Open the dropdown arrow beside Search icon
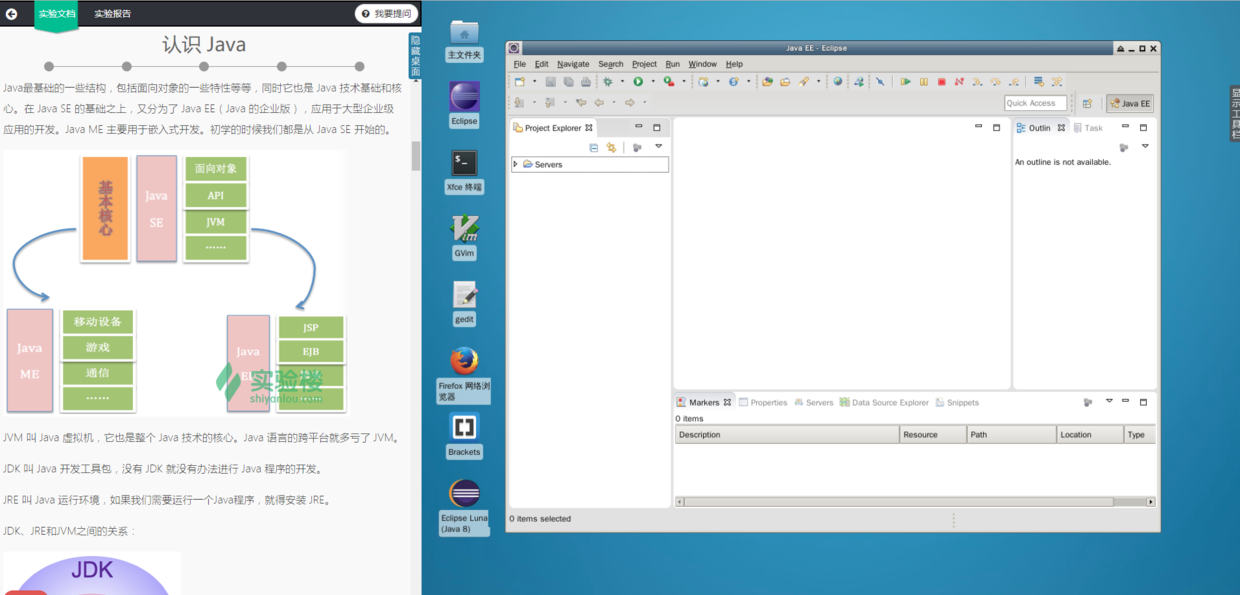1240x595 pixels. tap(818, 82)
